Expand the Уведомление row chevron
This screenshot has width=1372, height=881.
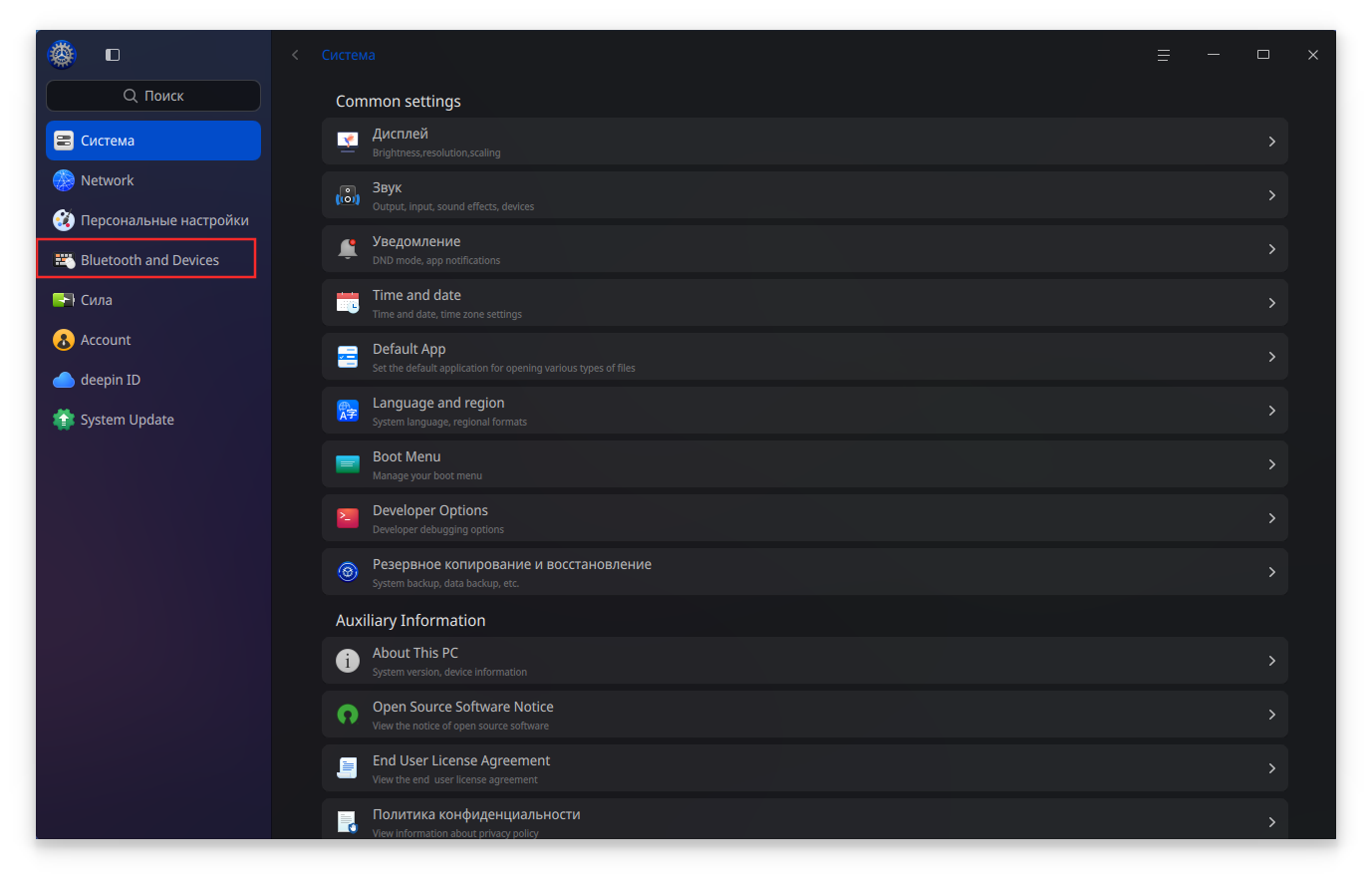point(1272,249)
